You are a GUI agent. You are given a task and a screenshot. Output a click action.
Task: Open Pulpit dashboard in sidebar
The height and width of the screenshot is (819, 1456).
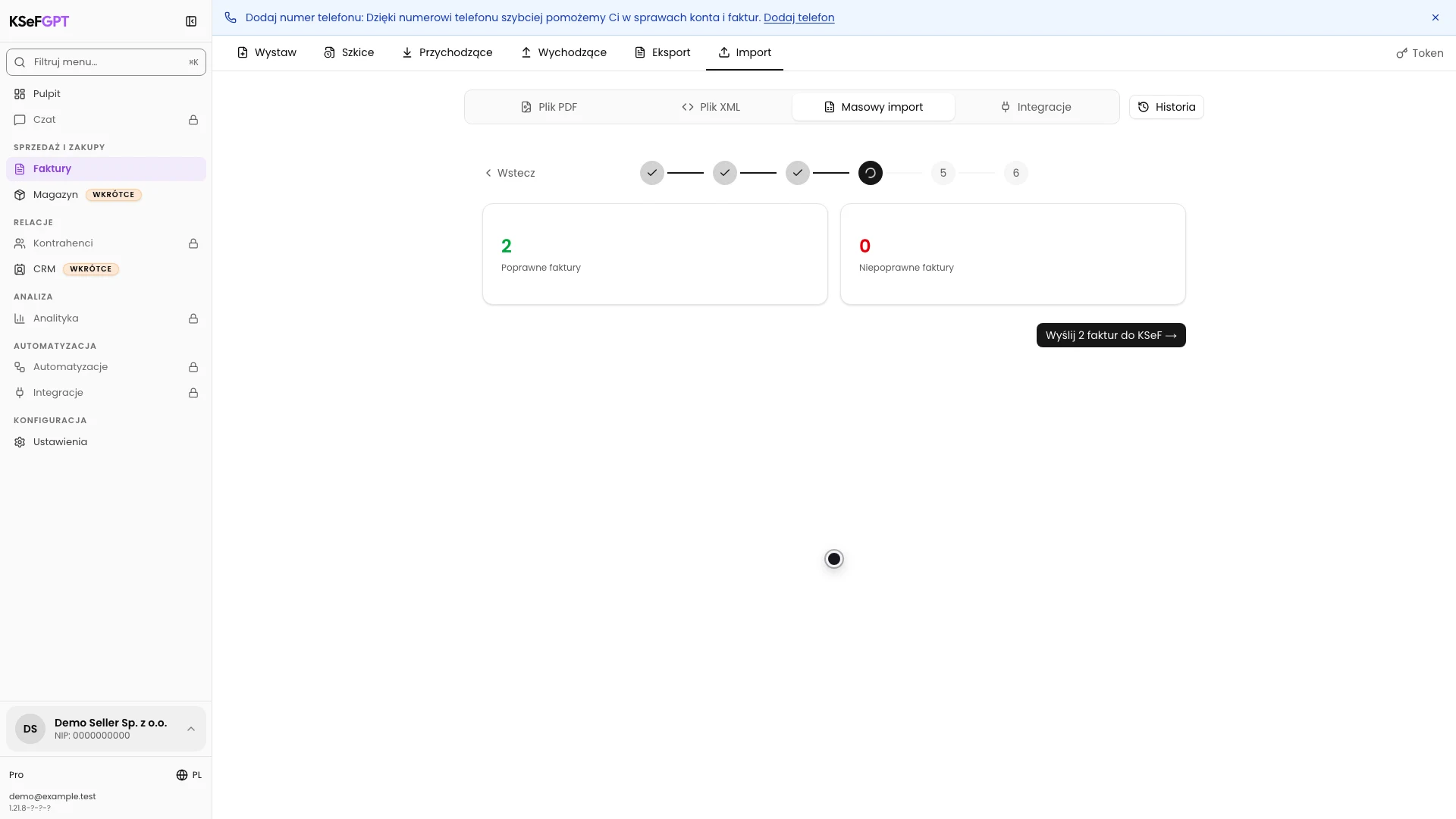(106, 94)
